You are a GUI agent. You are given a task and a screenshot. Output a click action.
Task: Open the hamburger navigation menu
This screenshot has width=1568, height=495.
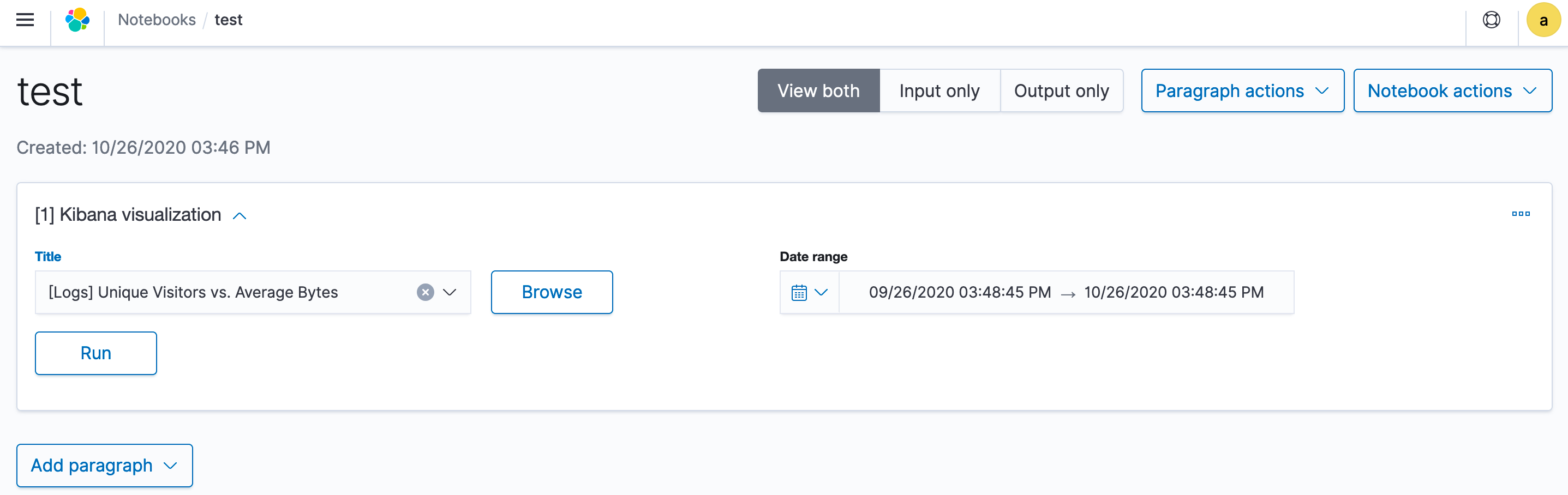tap(25, 20)
